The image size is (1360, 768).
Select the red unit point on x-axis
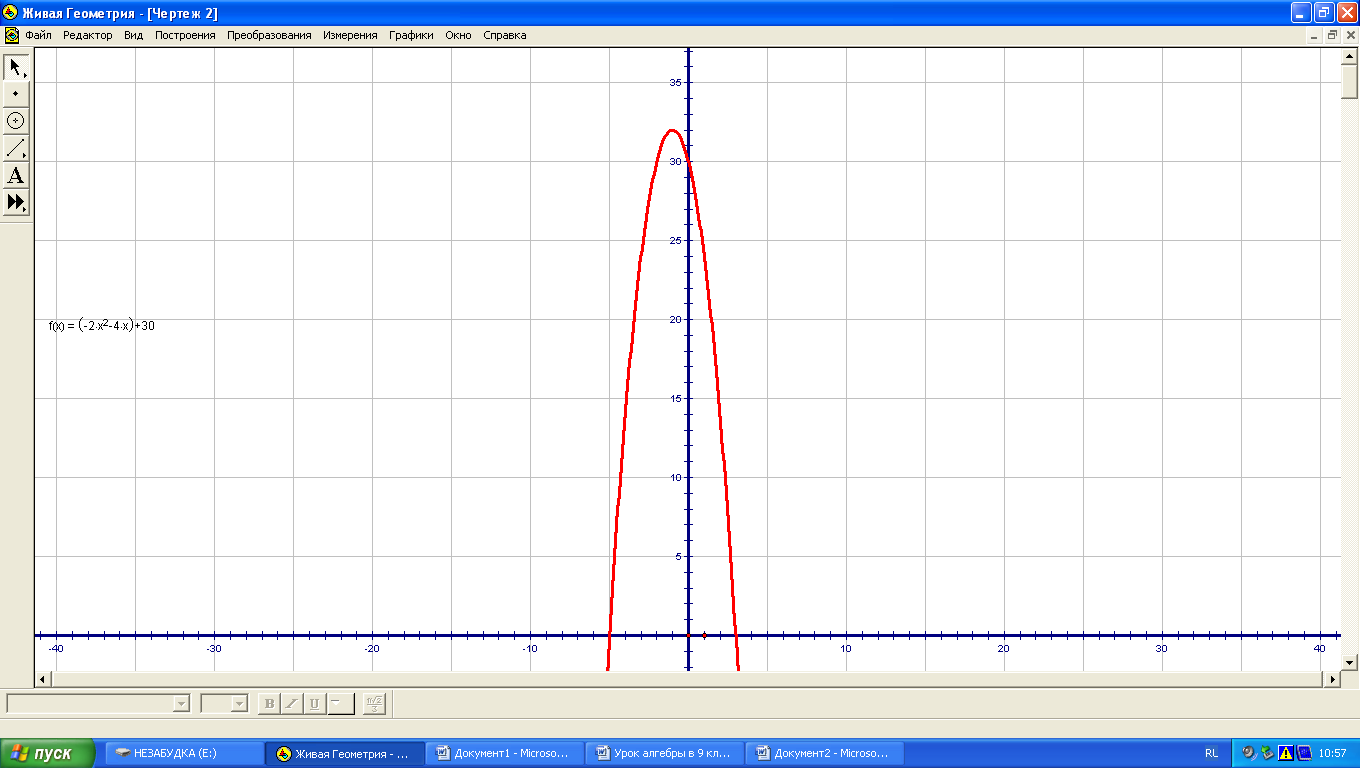point(705,635)
